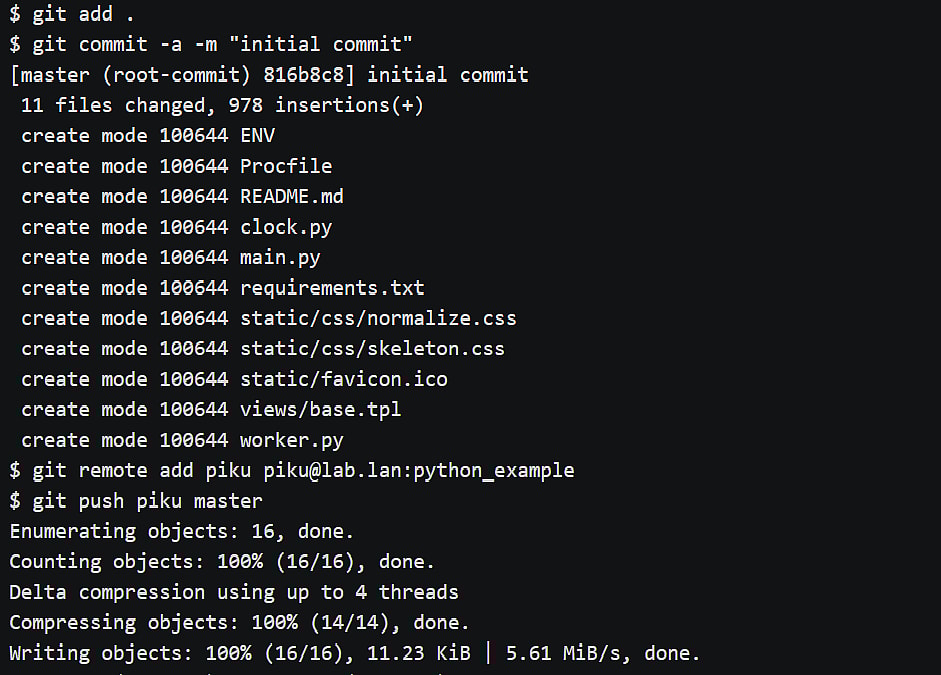The height and width of the screenshot is (675, 941).
Task: Click the commit hash 816b8c8
Action: 304,75
